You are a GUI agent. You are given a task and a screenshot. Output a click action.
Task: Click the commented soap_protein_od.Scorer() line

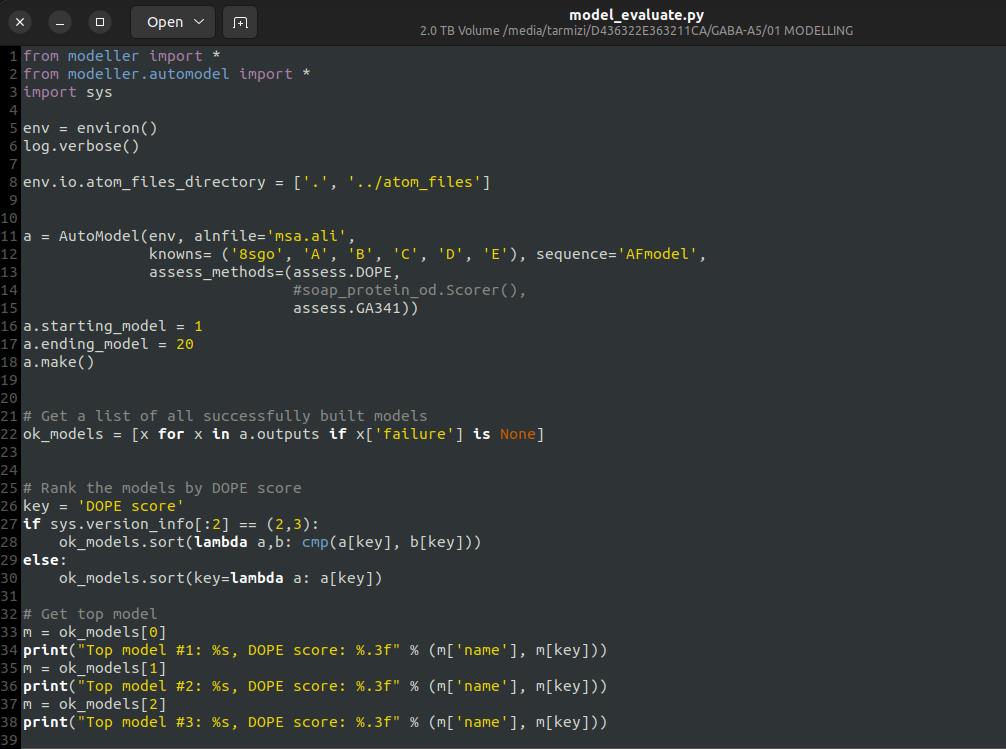point(409,290)
